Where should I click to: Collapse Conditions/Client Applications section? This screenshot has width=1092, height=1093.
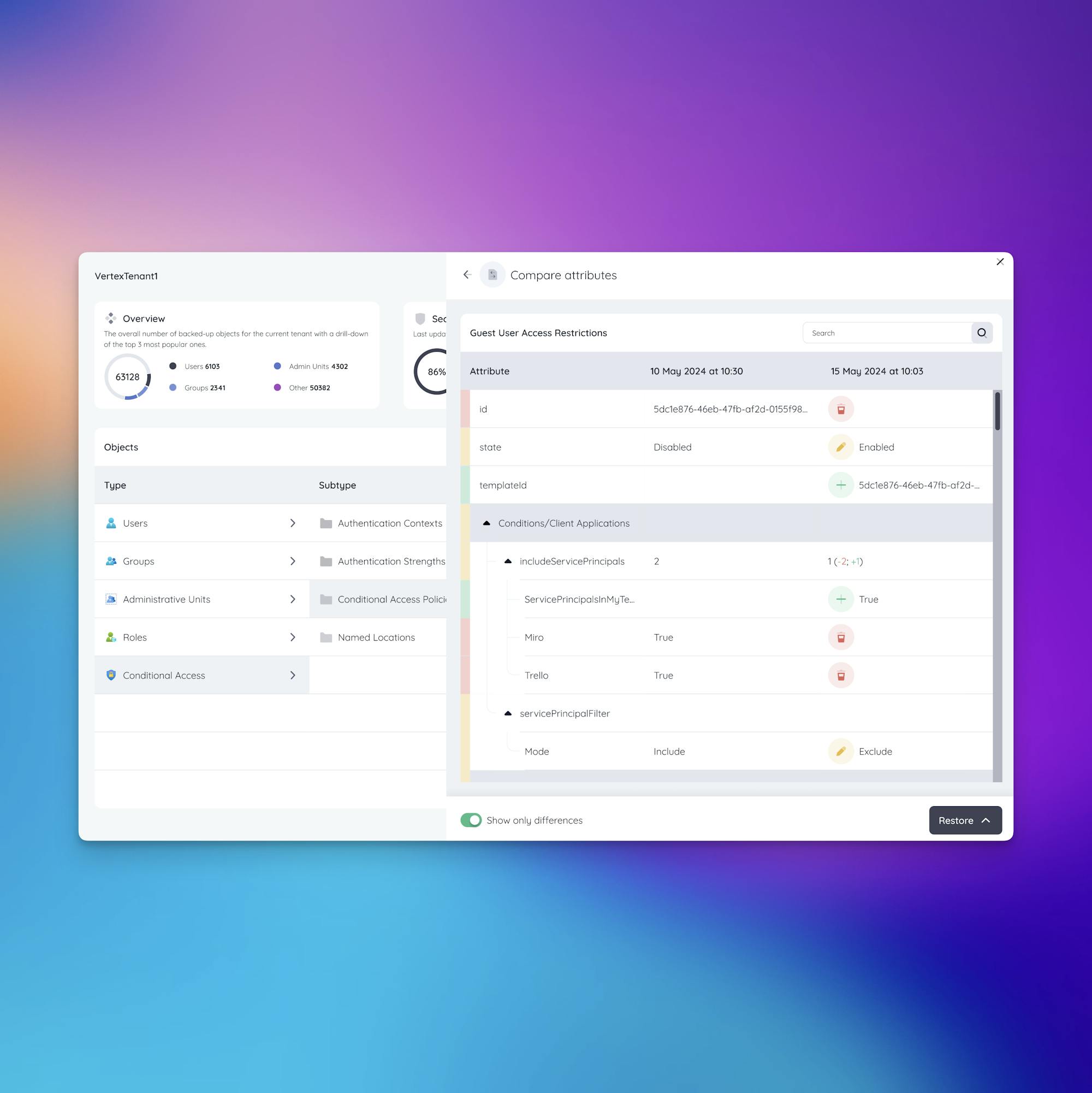(486, 523)
